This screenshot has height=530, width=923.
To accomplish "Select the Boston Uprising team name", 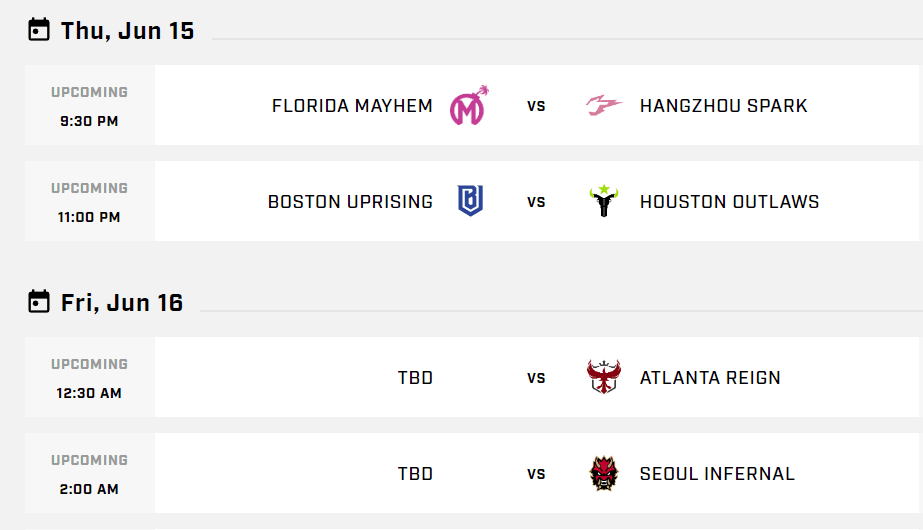I will click(350, 202).
